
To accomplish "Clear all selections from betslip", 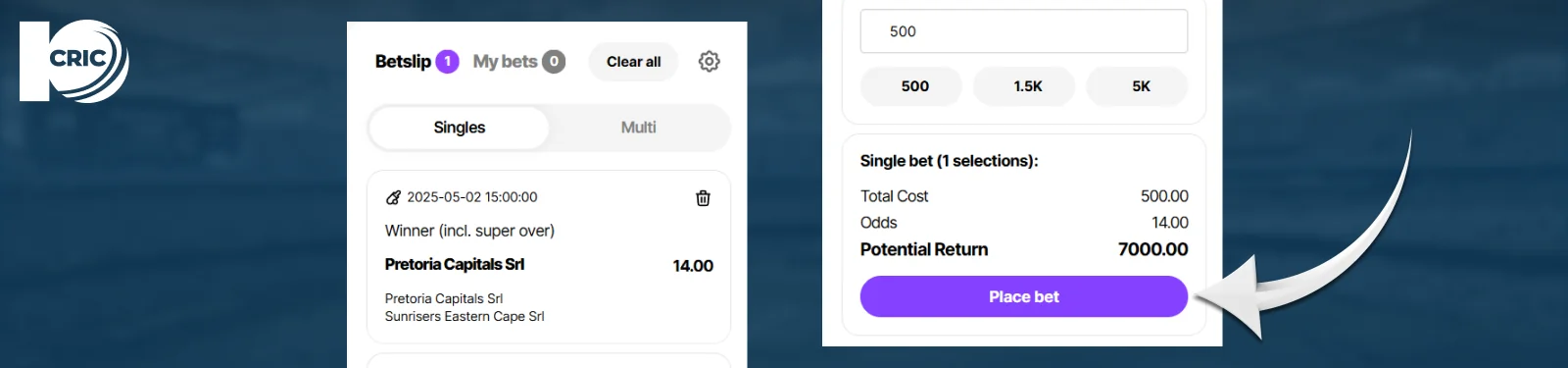I will tap(633, 62).
